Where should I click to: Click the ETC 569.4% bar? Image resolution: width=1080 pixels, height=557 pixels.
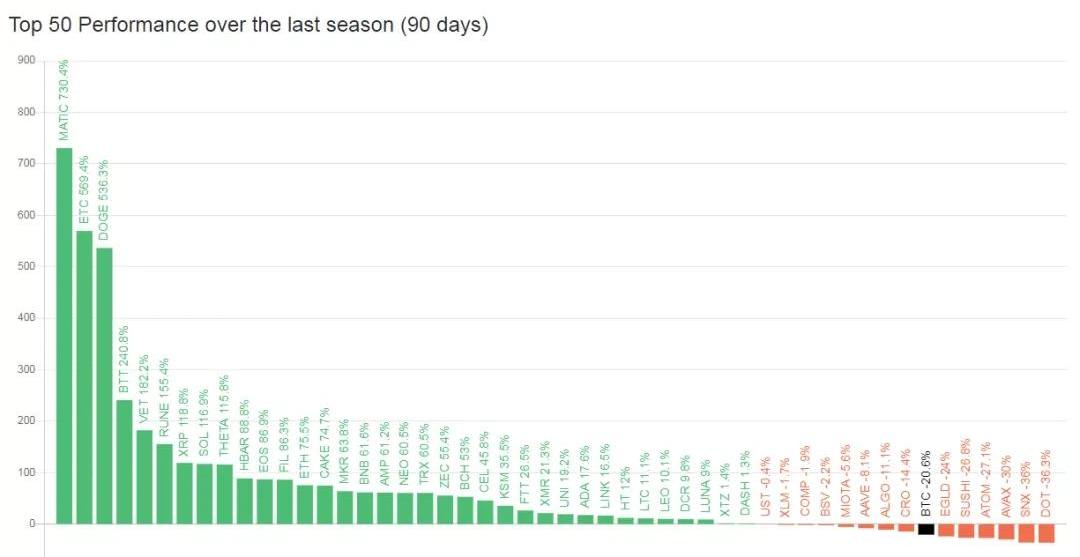pyautogui.click(x=84, y=377)
